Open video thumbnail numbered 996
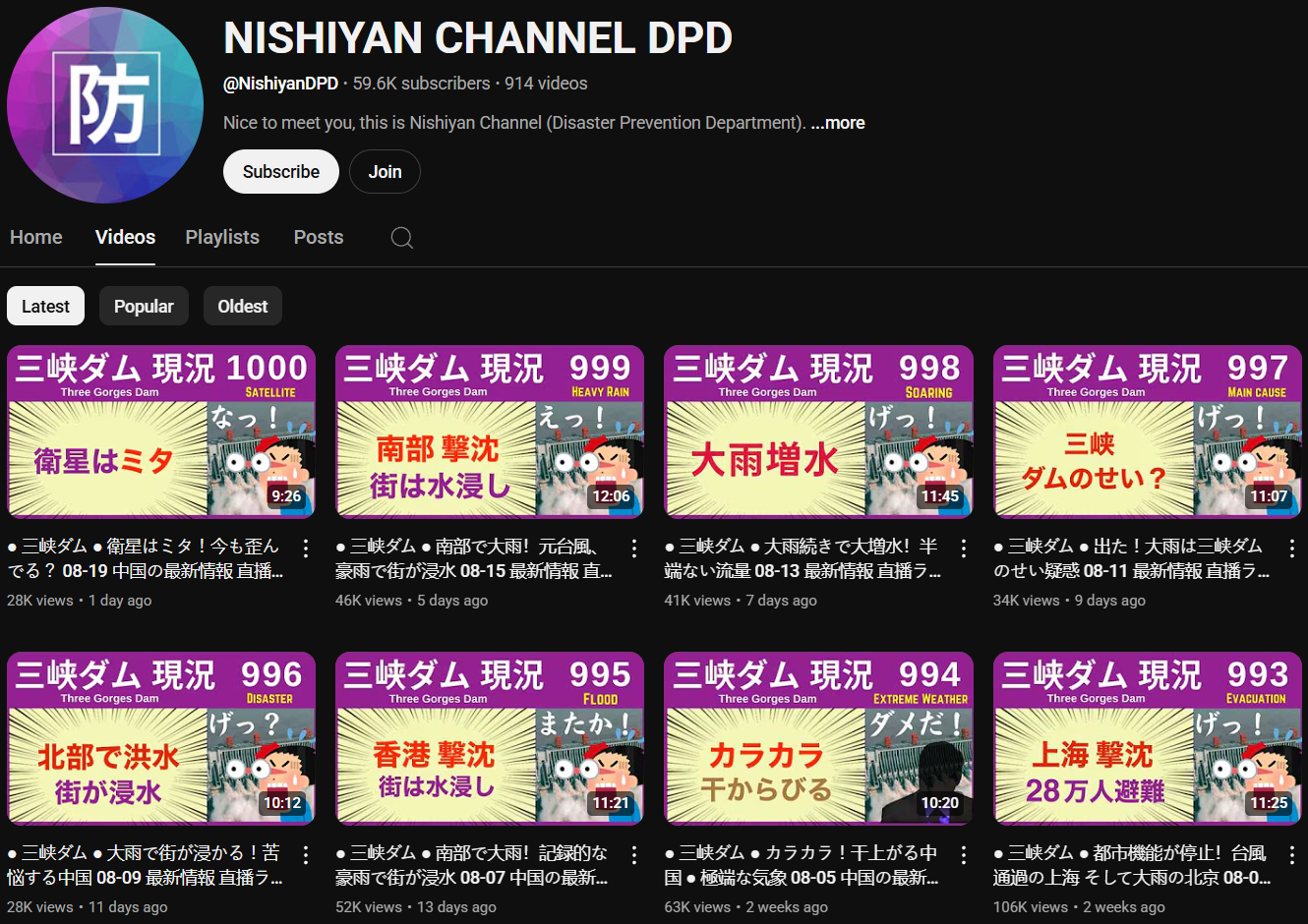The width and height of the screenshot is (1308, 924). (161, 738)
